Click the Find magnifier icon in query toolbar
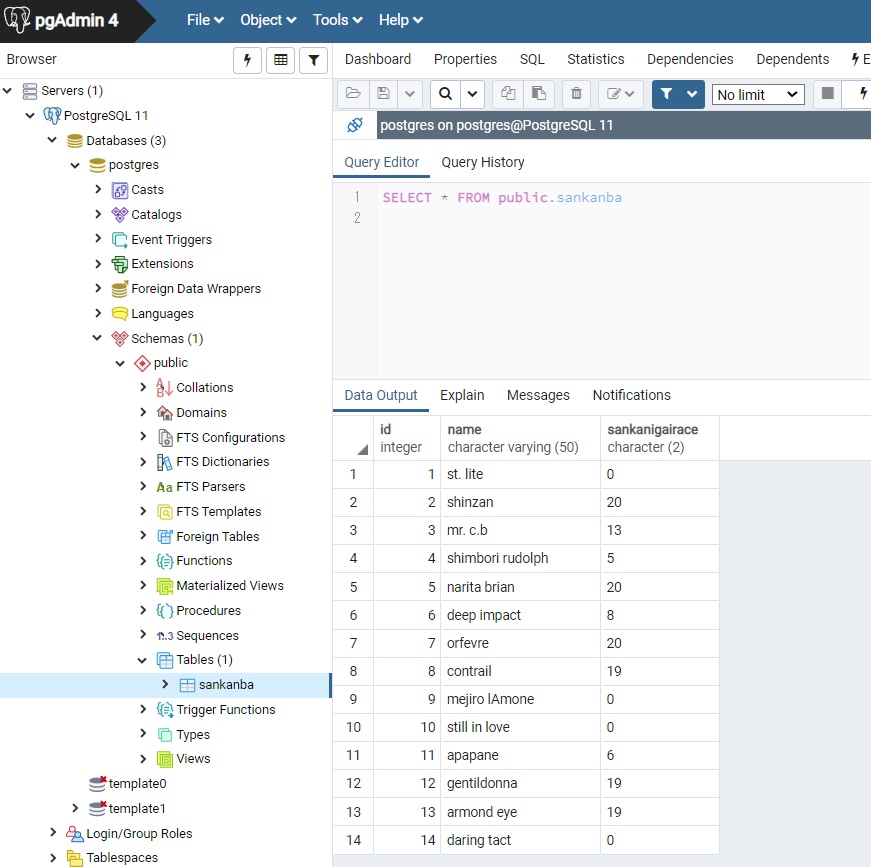Screen dimensions: 871x867 click(x=445, y=93)
